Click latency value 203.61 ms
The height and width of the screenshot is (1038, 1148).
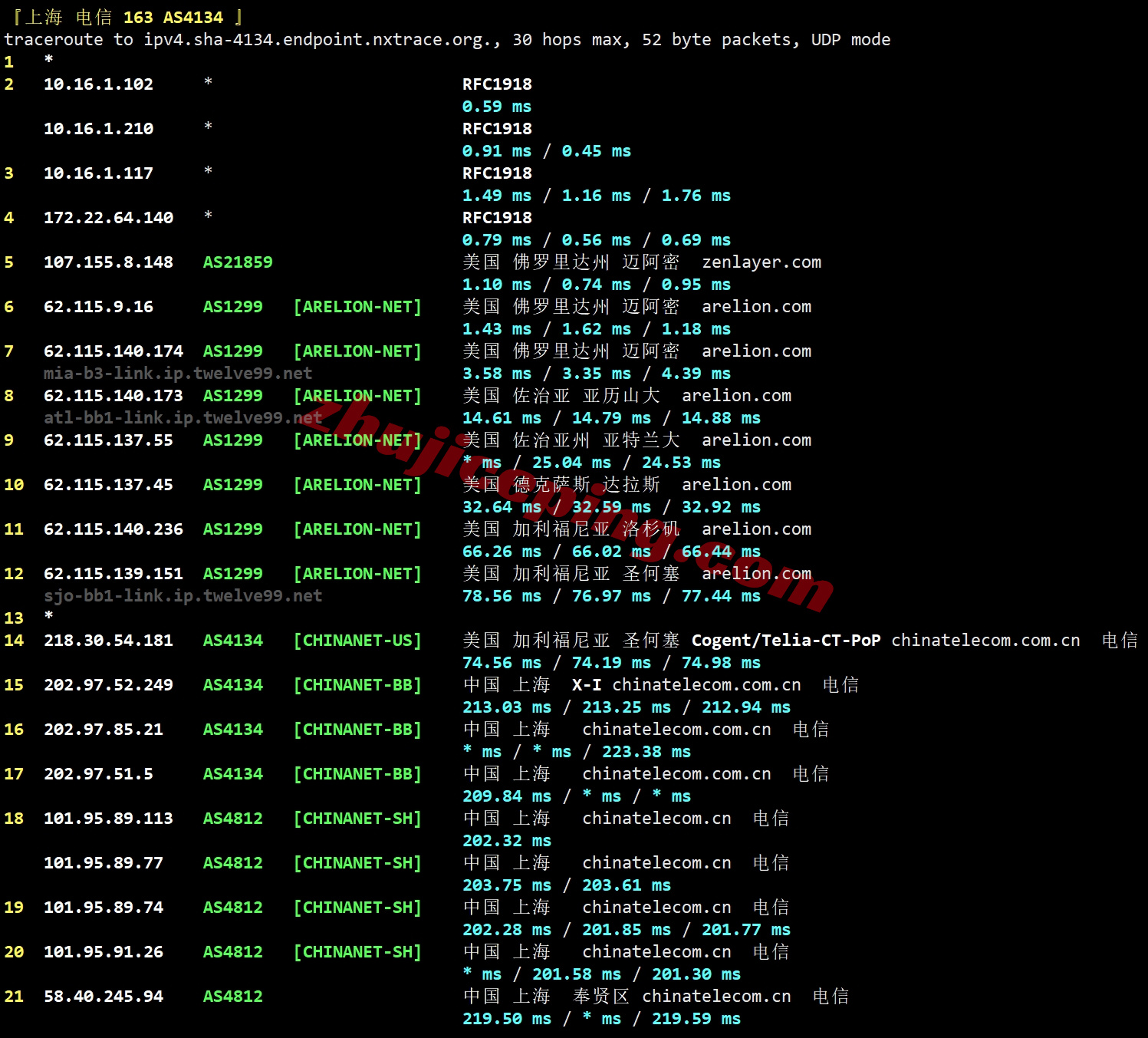(x=627, y=885)
